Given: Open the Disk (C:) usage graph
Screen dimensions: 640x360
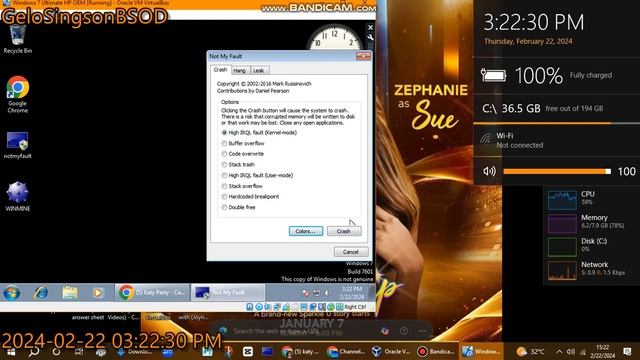Looking at the screenshot, I should point(562,247).
